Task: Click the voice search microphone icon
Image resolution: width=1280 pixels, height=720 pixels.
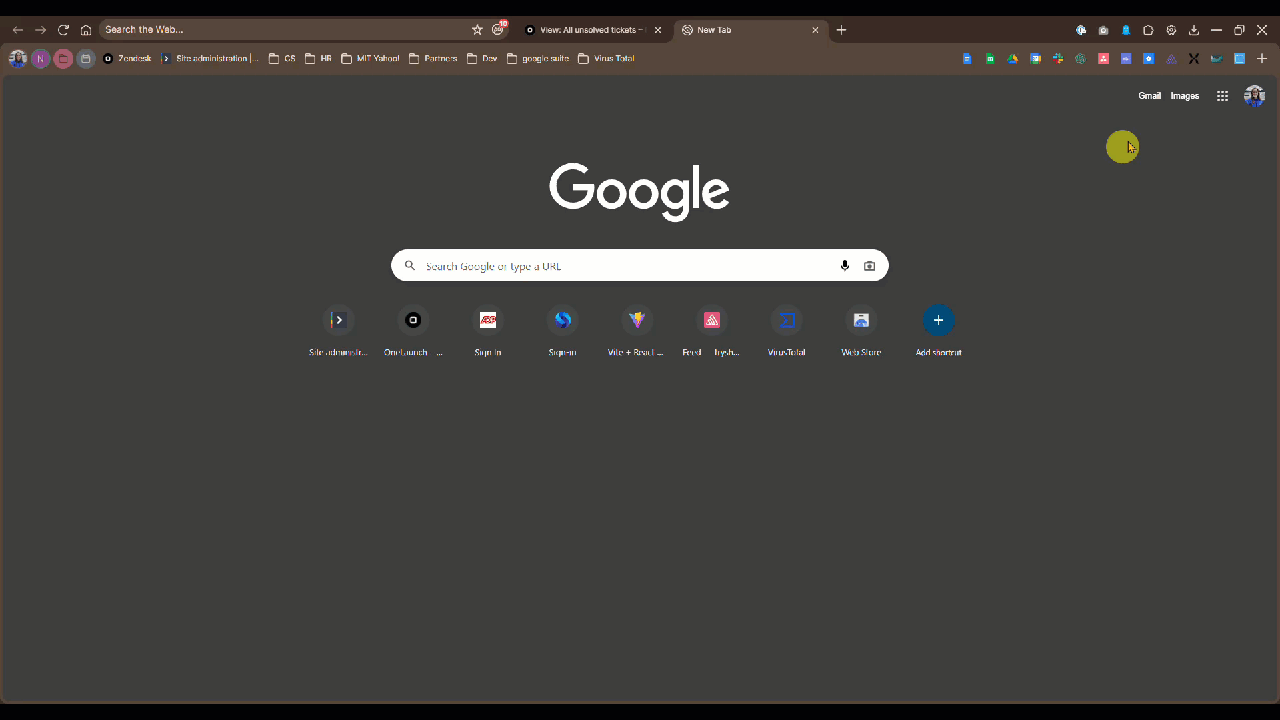Action: [x=845, y=265]
